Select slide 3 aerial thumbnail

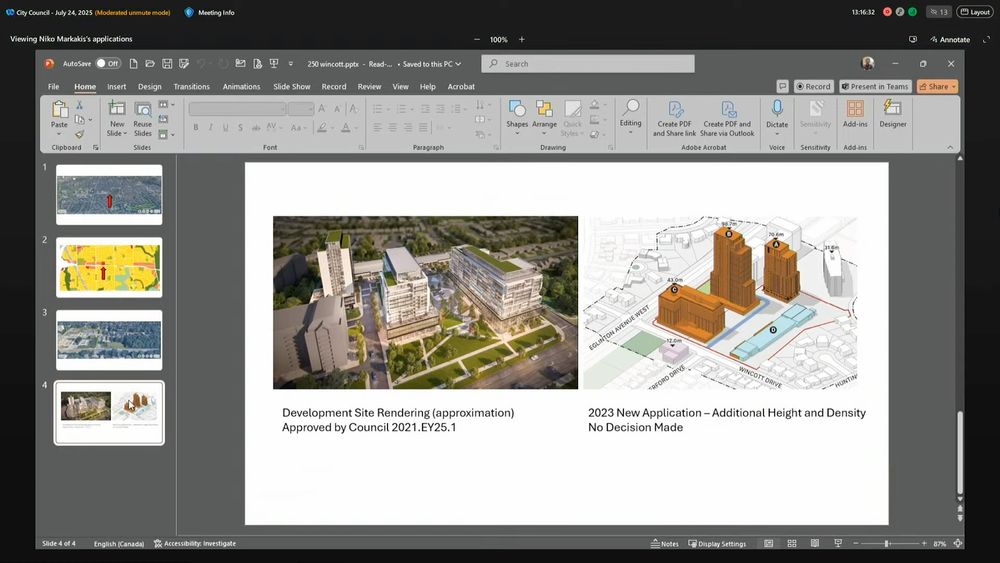pos(109,340)
